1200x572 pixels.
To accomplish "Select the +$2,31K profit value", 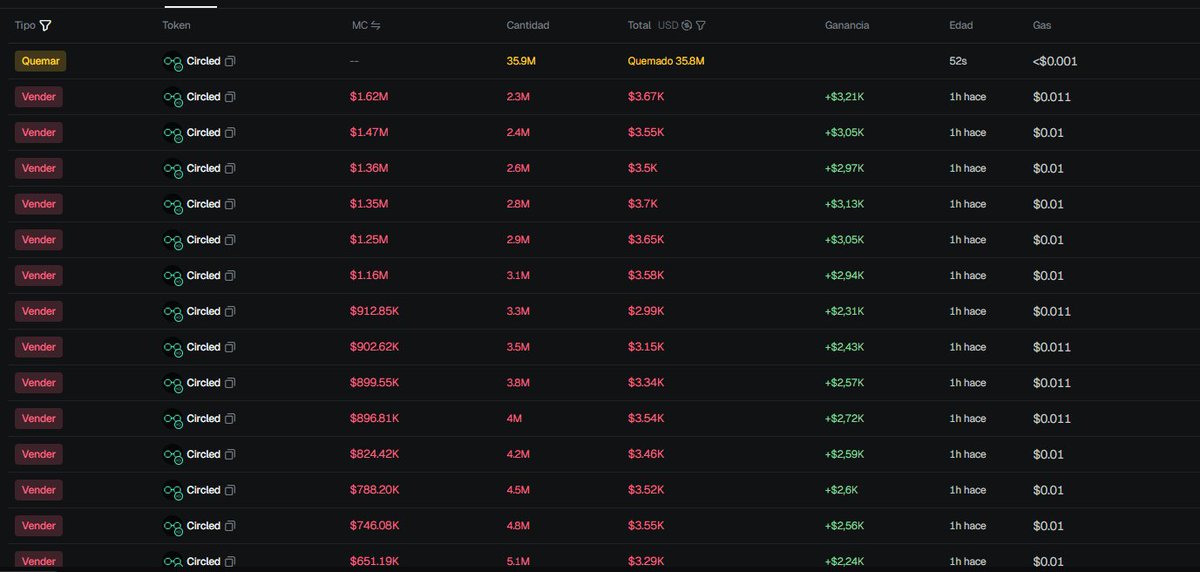I will 844,311.
